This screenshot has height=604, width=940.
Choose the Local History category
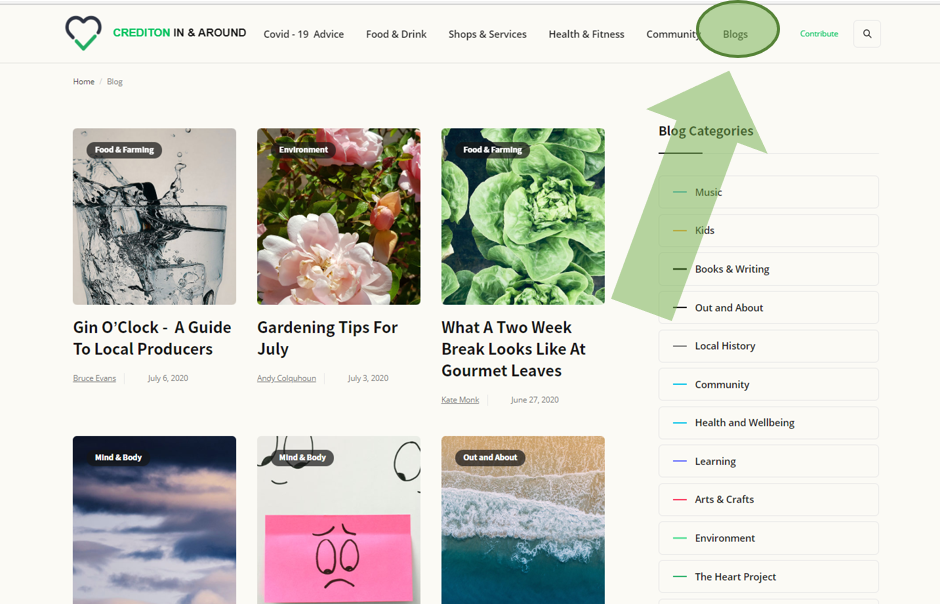coord(769,346)
